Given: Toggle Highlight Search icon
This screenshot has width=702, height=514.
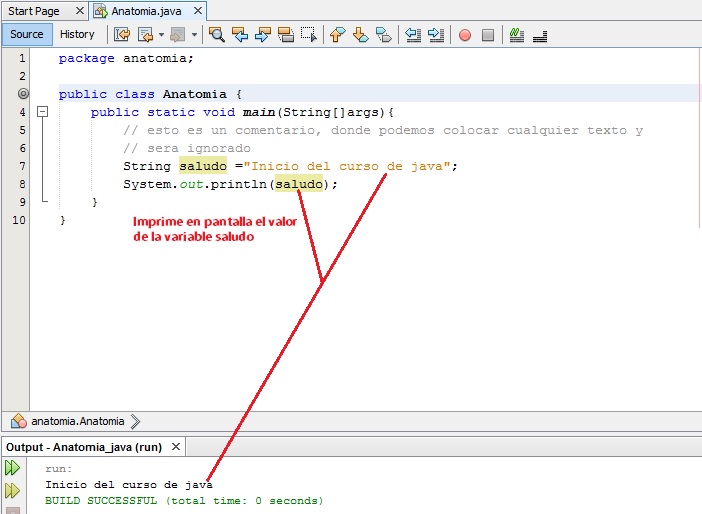Looking at the screenshot, I should click(x=286, y=35).
